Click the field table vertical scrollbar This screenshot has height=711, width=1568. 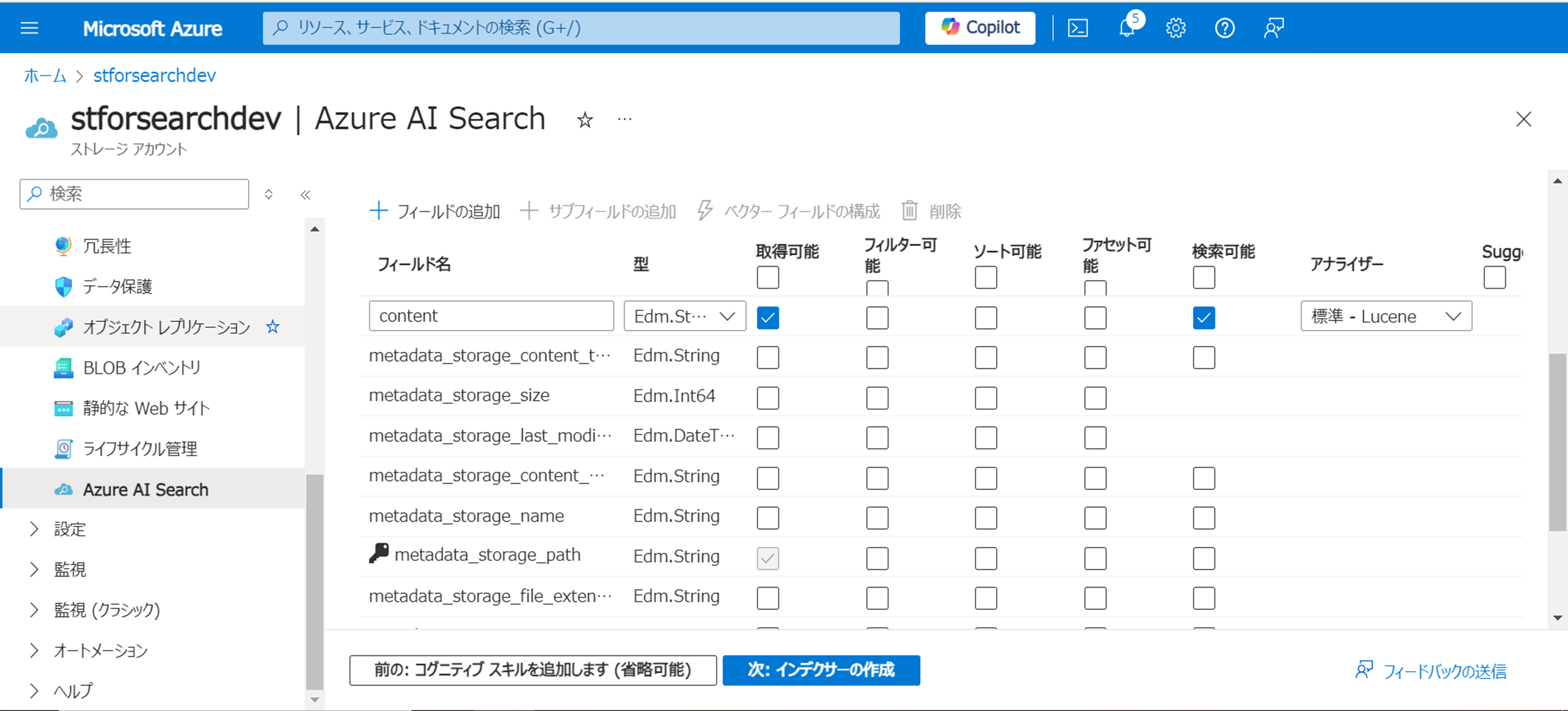(x=1557, y=441)
